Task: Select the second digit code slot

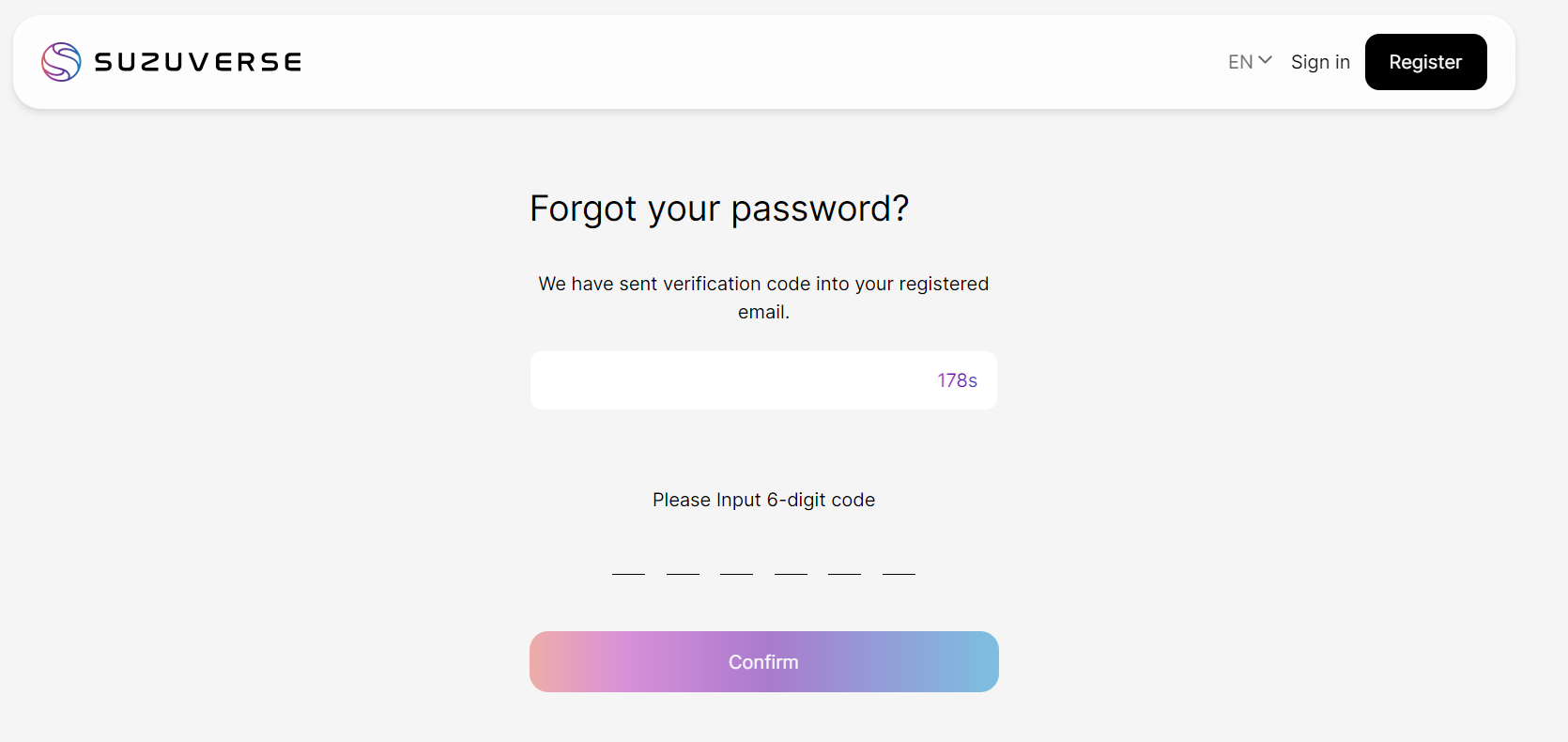Action: (x=683, y=568)
